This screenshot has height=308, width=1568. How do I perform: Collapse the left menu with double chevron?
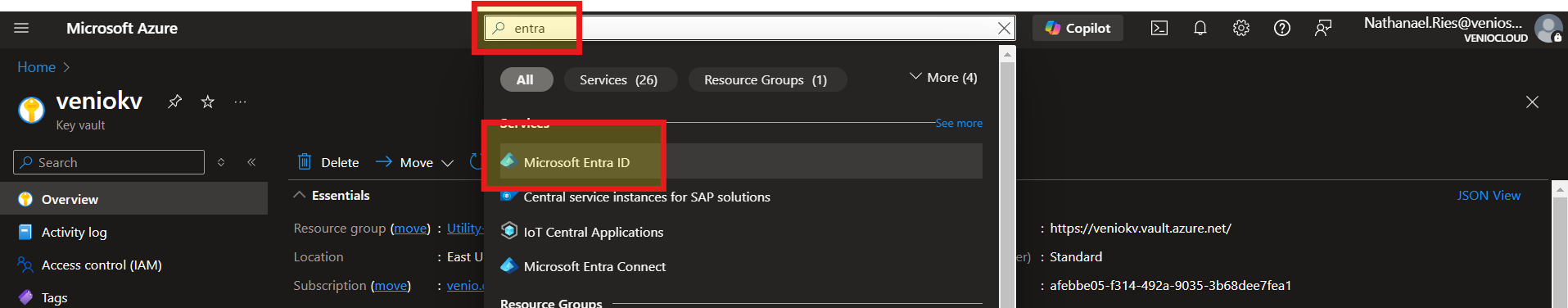(x=251, y=162)
